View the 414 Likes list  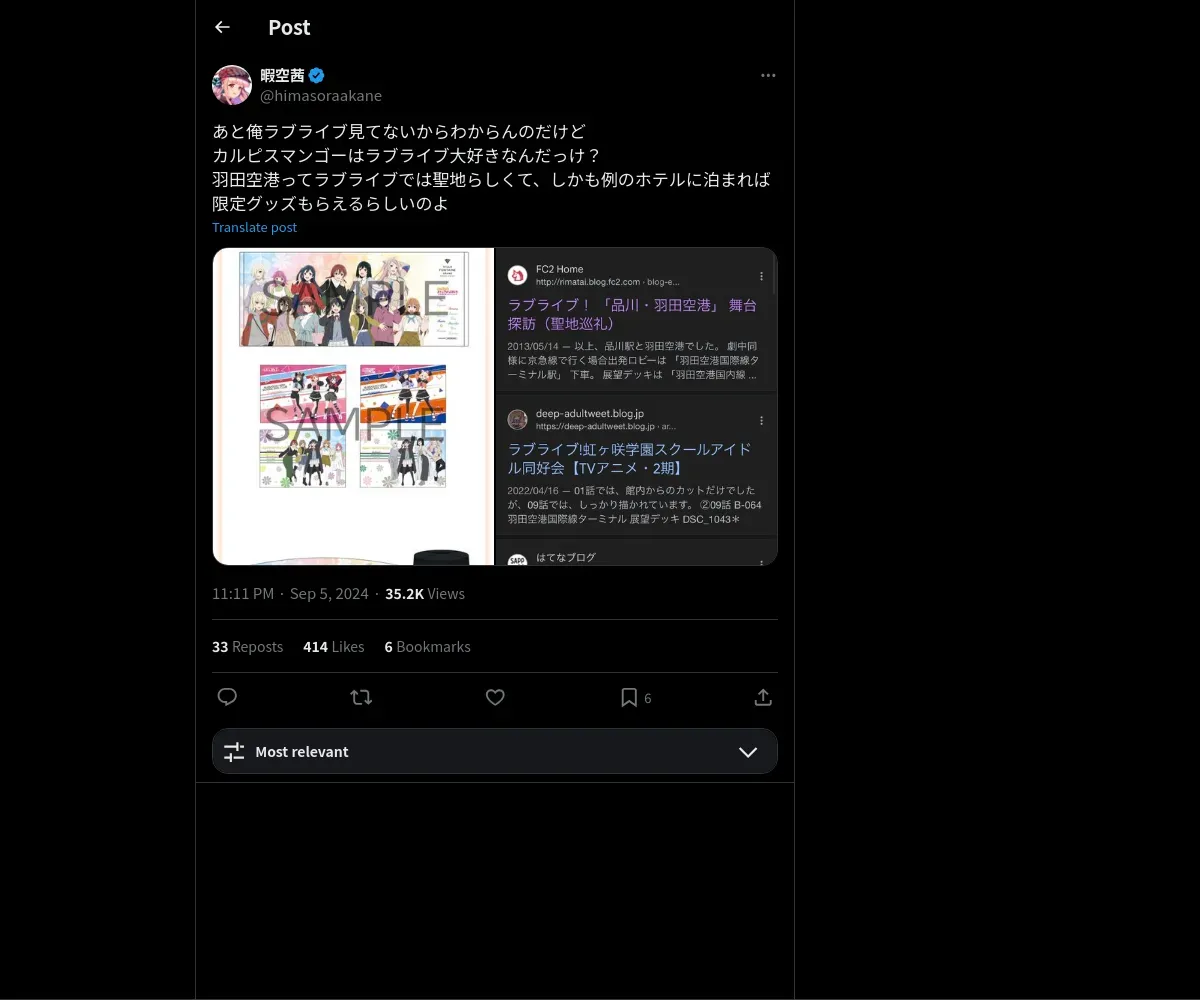[333, 646]
